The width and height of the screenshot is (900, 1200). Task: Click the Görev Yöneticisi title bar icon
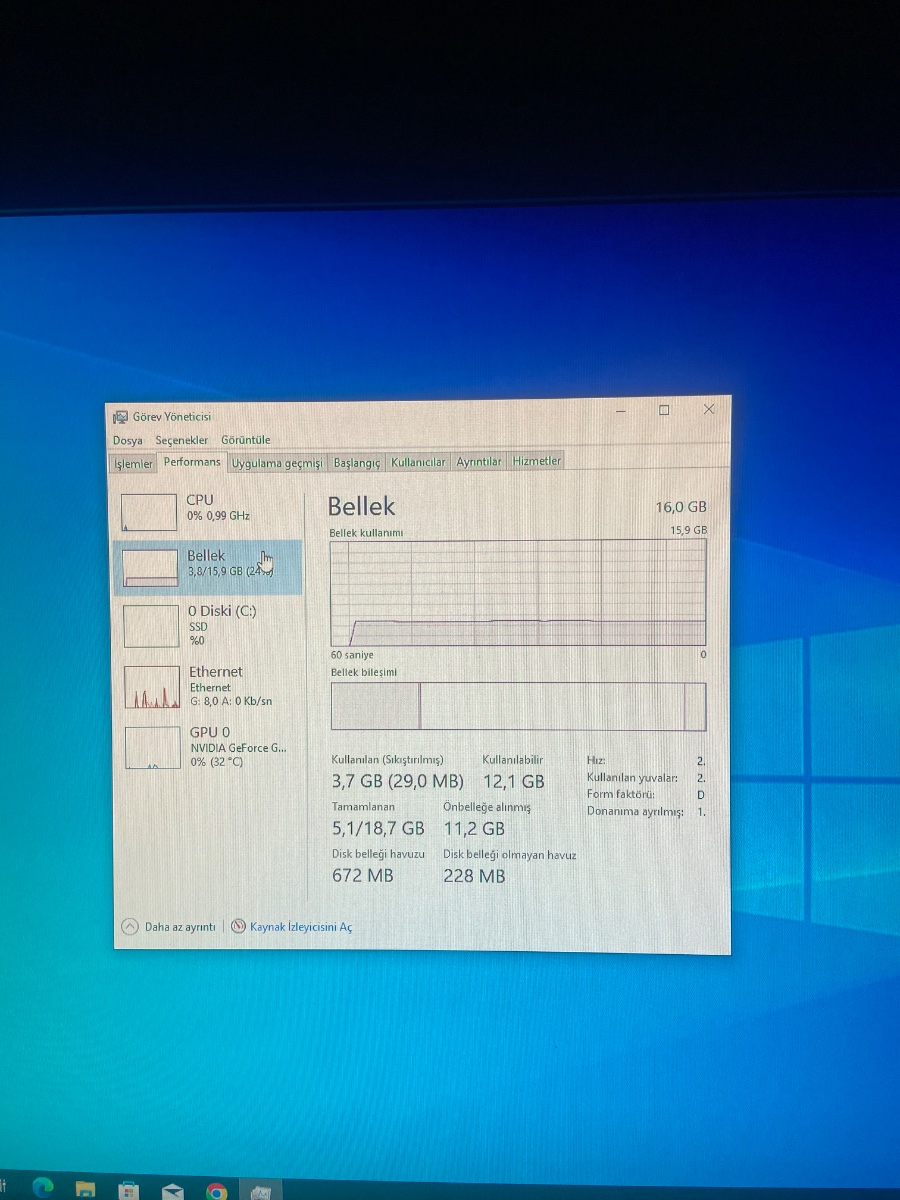121,416
